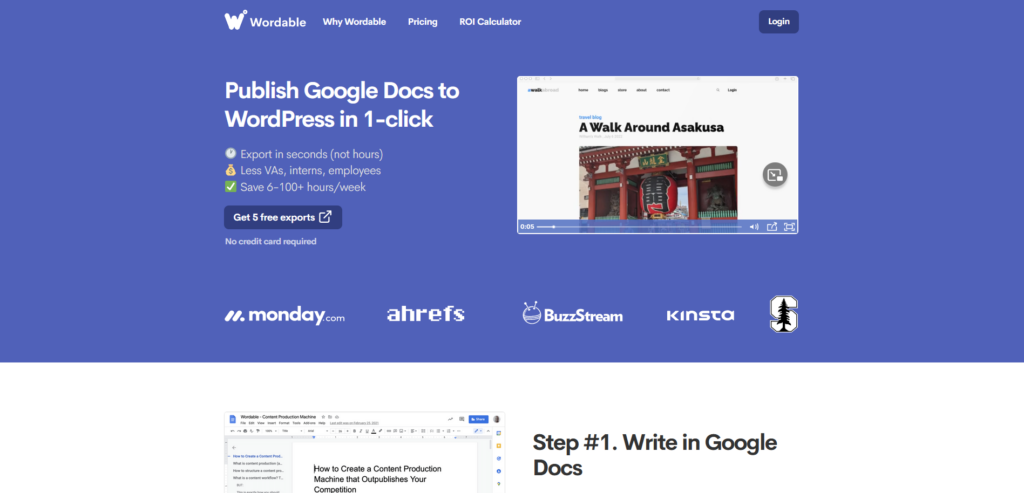Click the Step #1. Write in Google Docs heading
1024x493 pixels.
pyautogui.click(x=655, y=454)
